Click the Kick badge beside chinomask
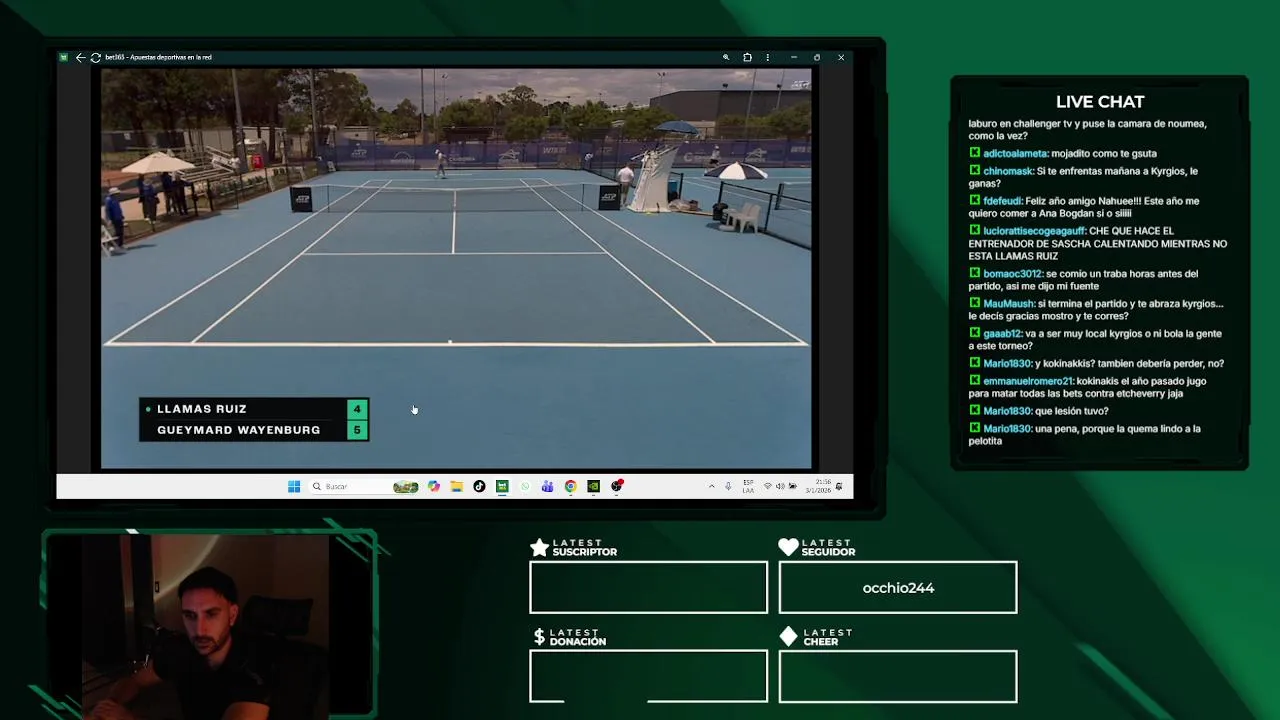This screenshot has width=1280, height=720. pos(974,170)
